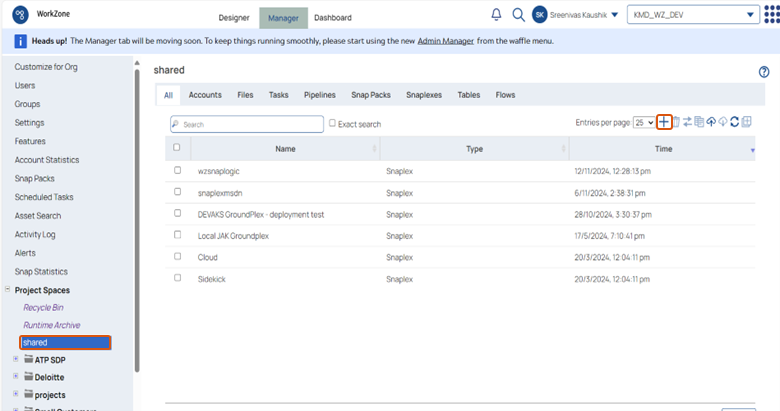Click the cloud upload import icon

pos(711,122)
